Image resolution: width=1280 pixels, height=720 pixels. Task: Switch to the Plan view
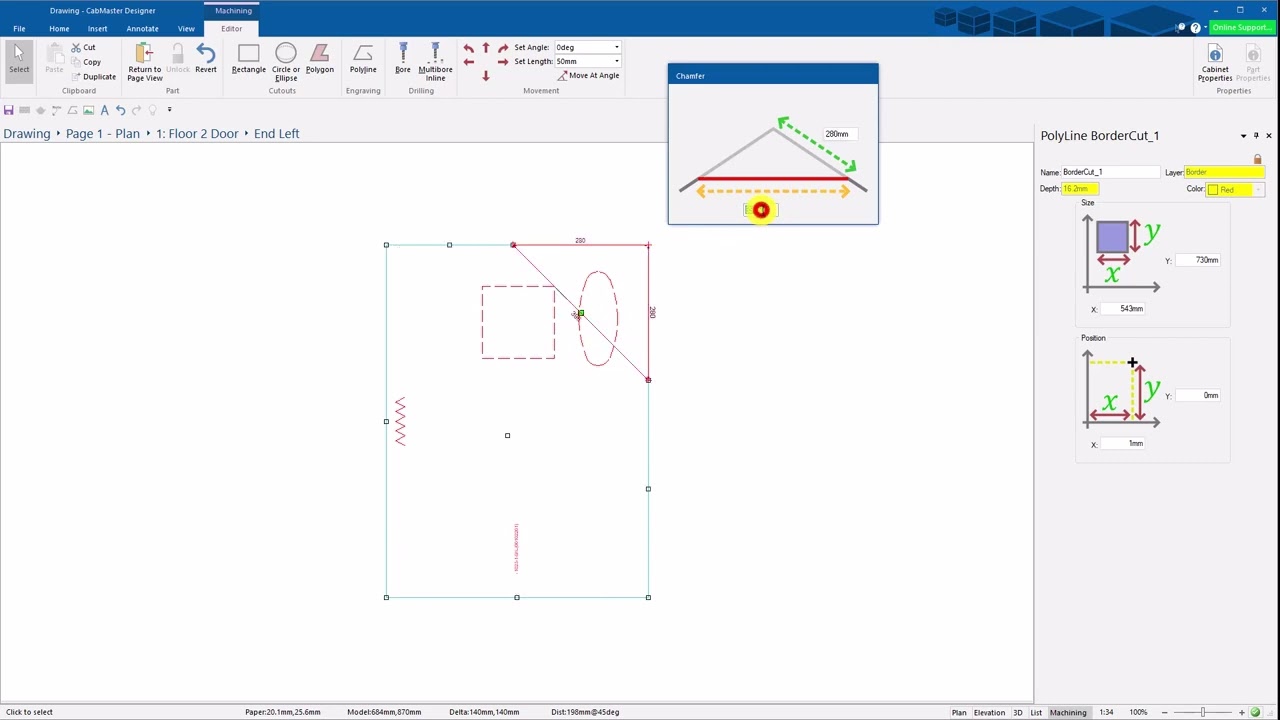(959, 712)
